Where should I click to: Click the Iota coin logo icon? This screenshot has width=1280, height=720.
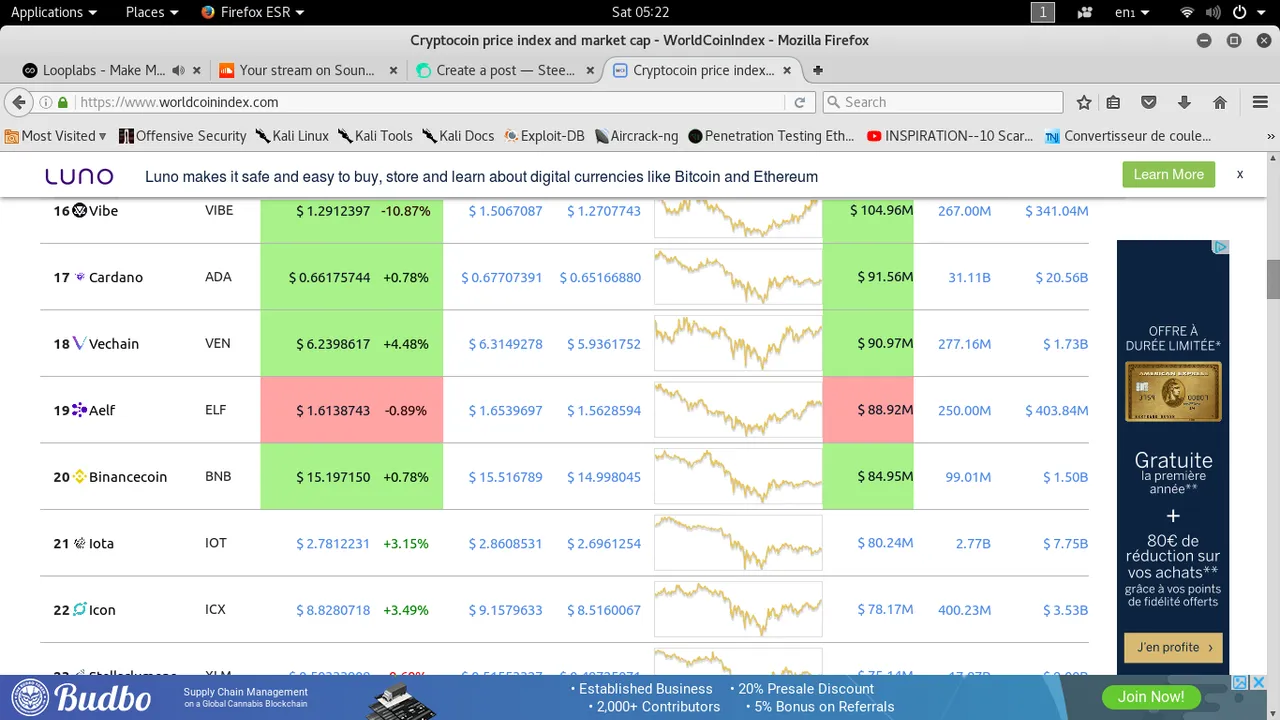(80, 543)
